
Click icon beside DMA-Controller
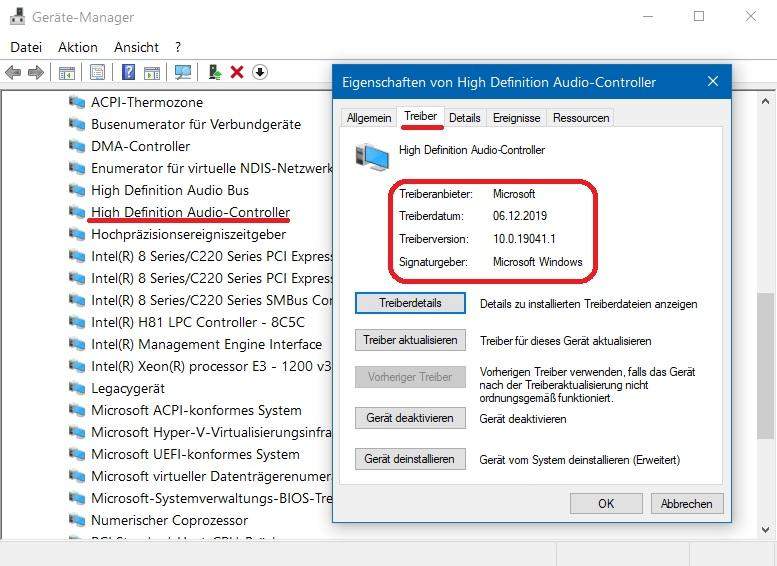(77, 146)
